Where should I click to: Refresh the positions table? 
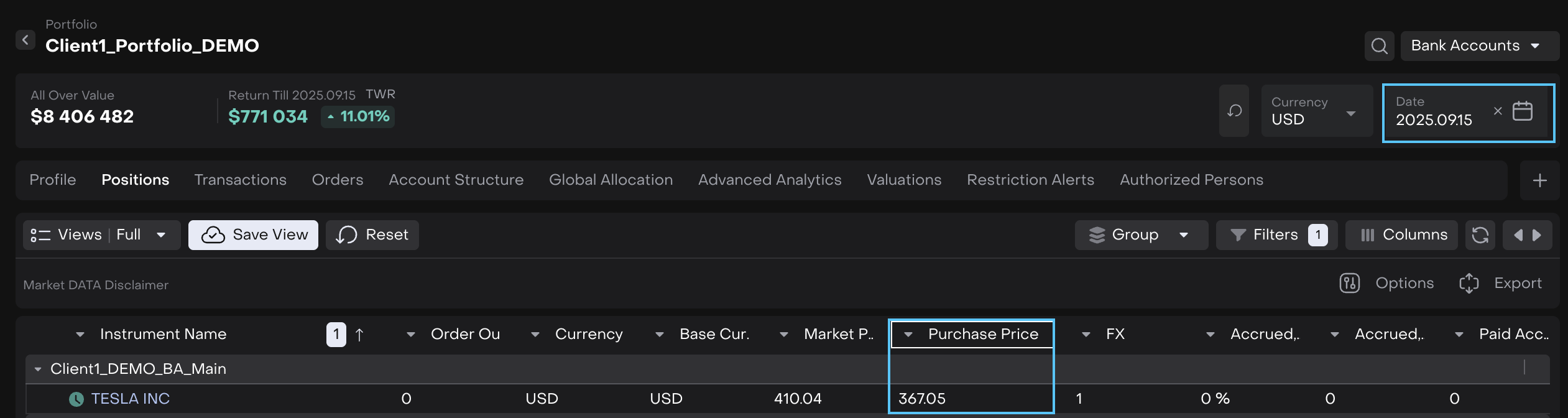pyautogui.click(x=1480, y=235)
